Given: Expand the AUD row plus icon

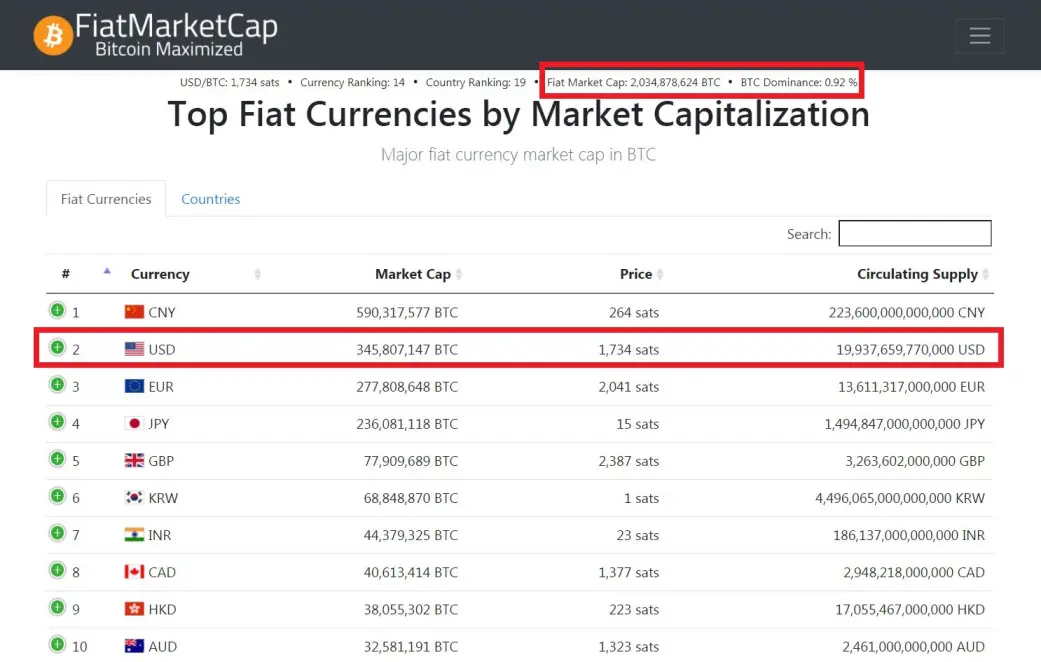Looking at the screenshot, I should [x=58, y=645].
